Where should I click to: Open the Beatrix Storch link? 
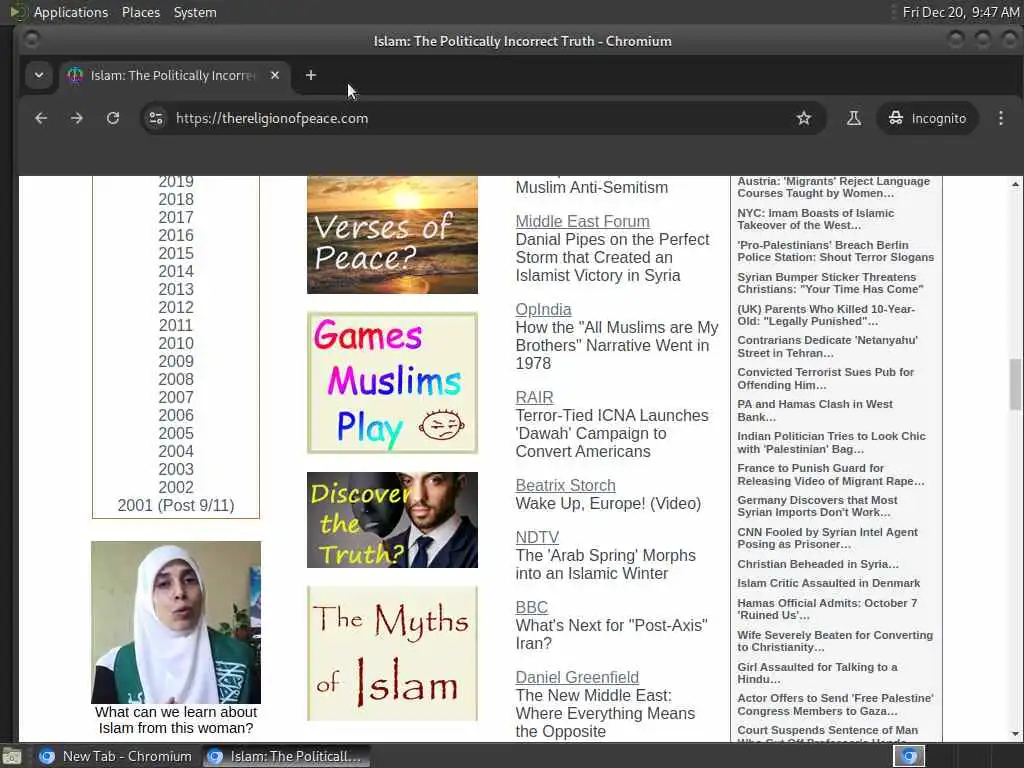click(566, 486)
